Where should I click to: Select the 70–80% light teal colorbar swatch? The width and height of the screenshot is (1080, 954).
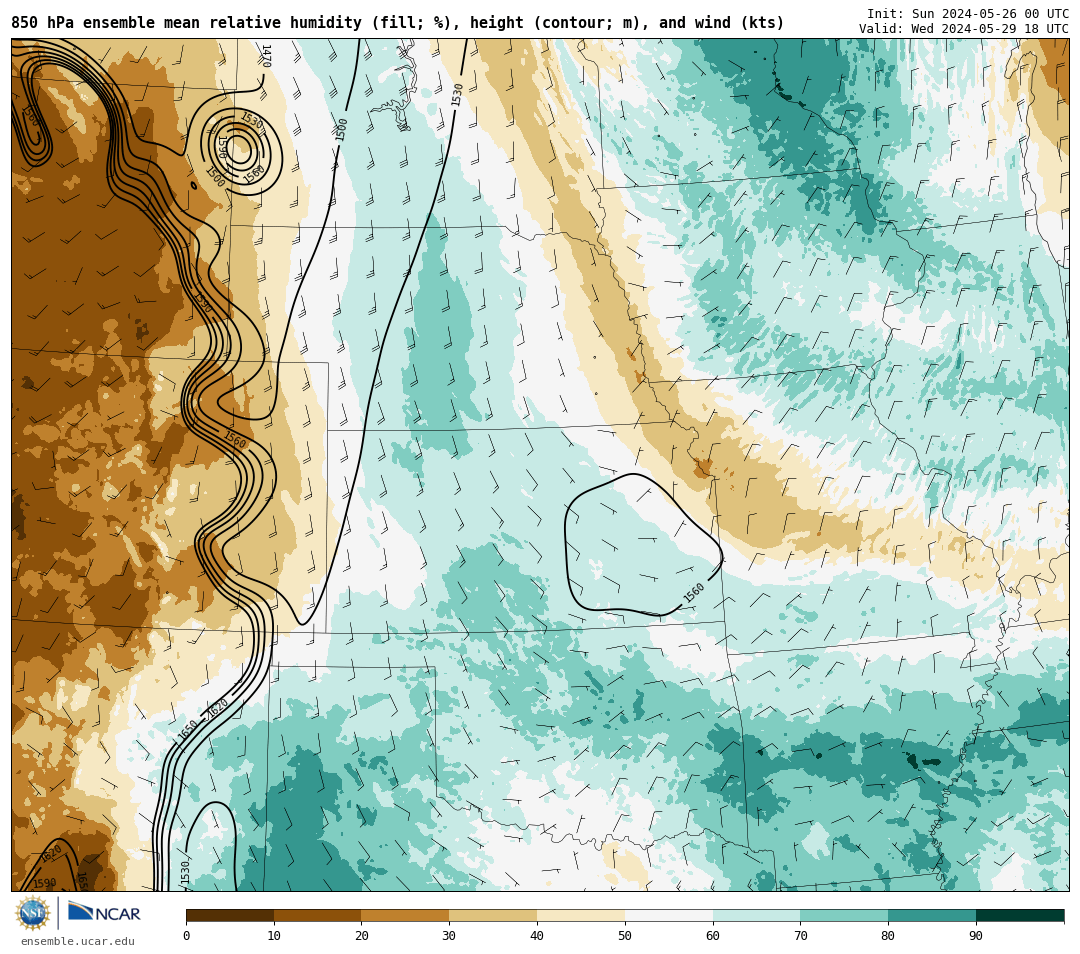844,915
